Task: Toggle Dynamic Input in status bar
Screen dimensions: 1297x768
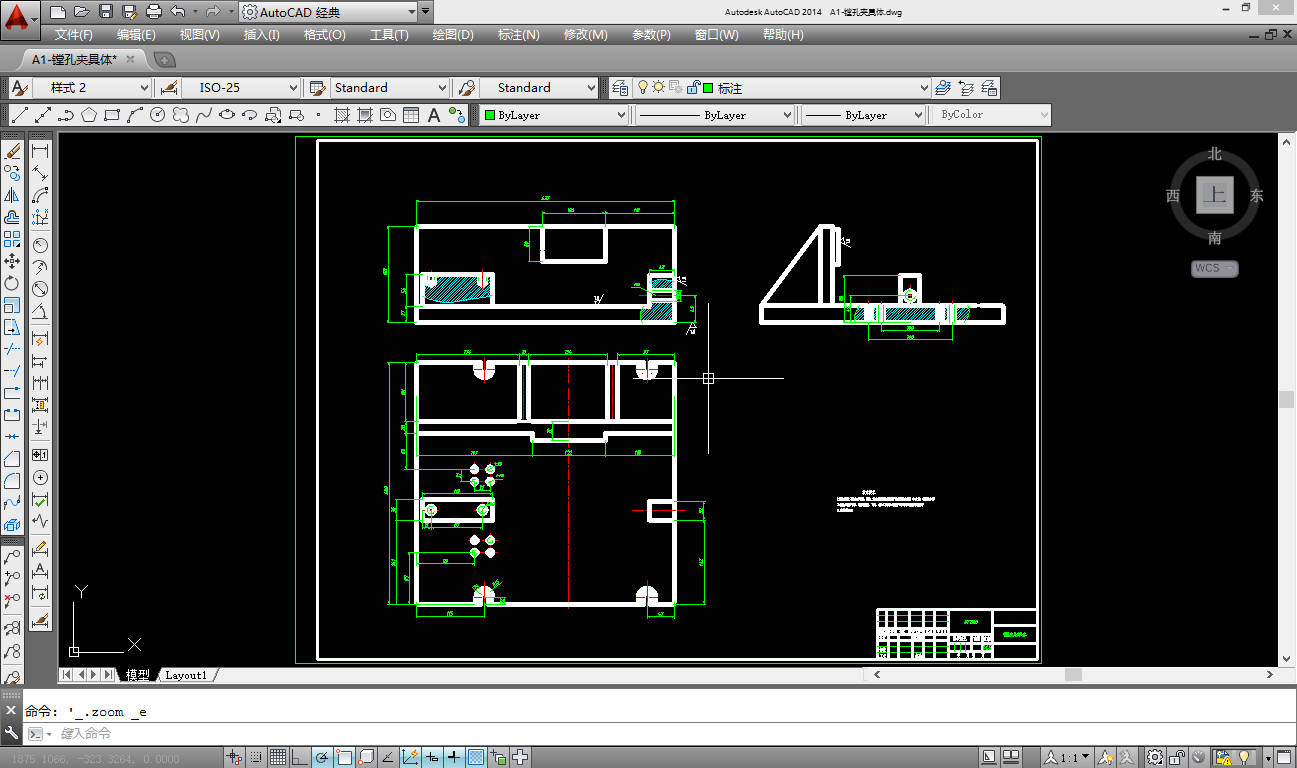Action: 432,757
